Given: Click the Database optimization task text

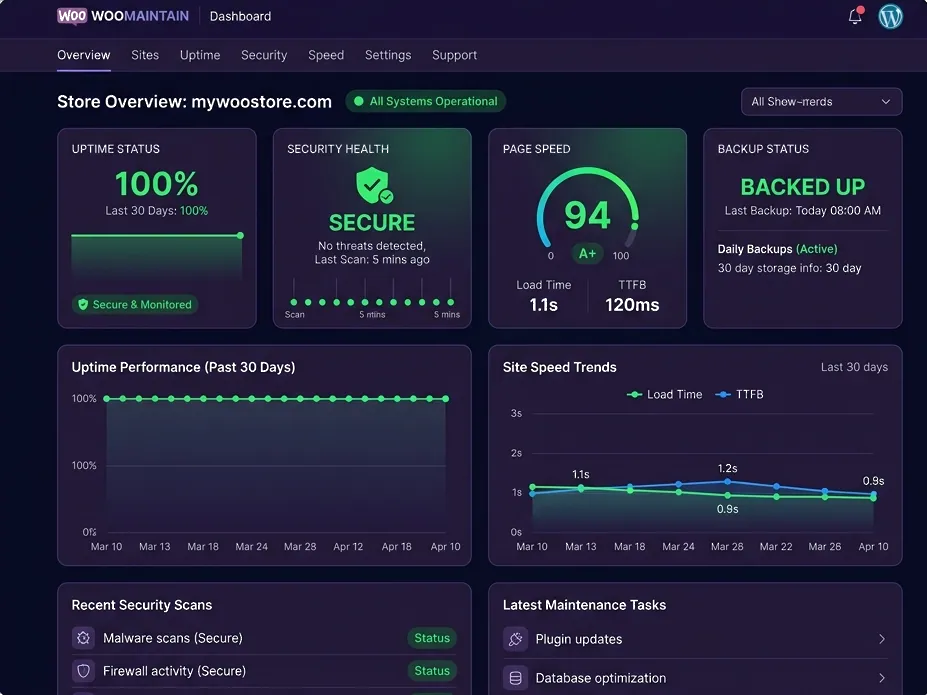Looking at the screenshot, I should (601, 678).
